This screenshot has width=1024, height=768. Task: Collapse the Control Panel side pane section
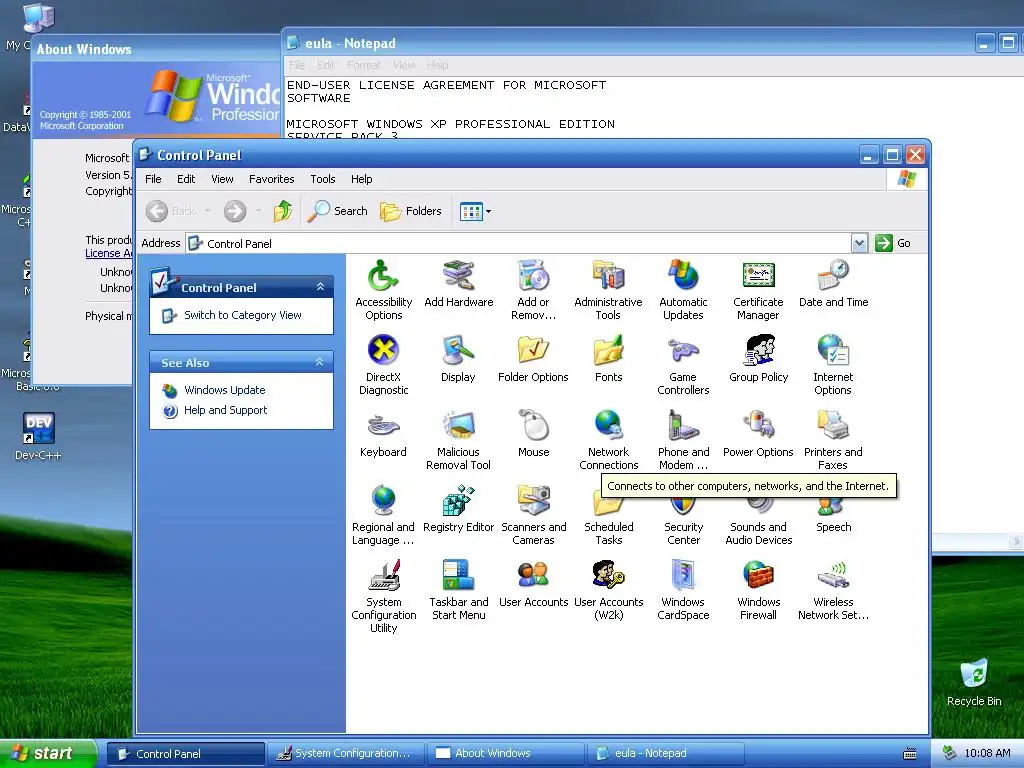point(320,287)
